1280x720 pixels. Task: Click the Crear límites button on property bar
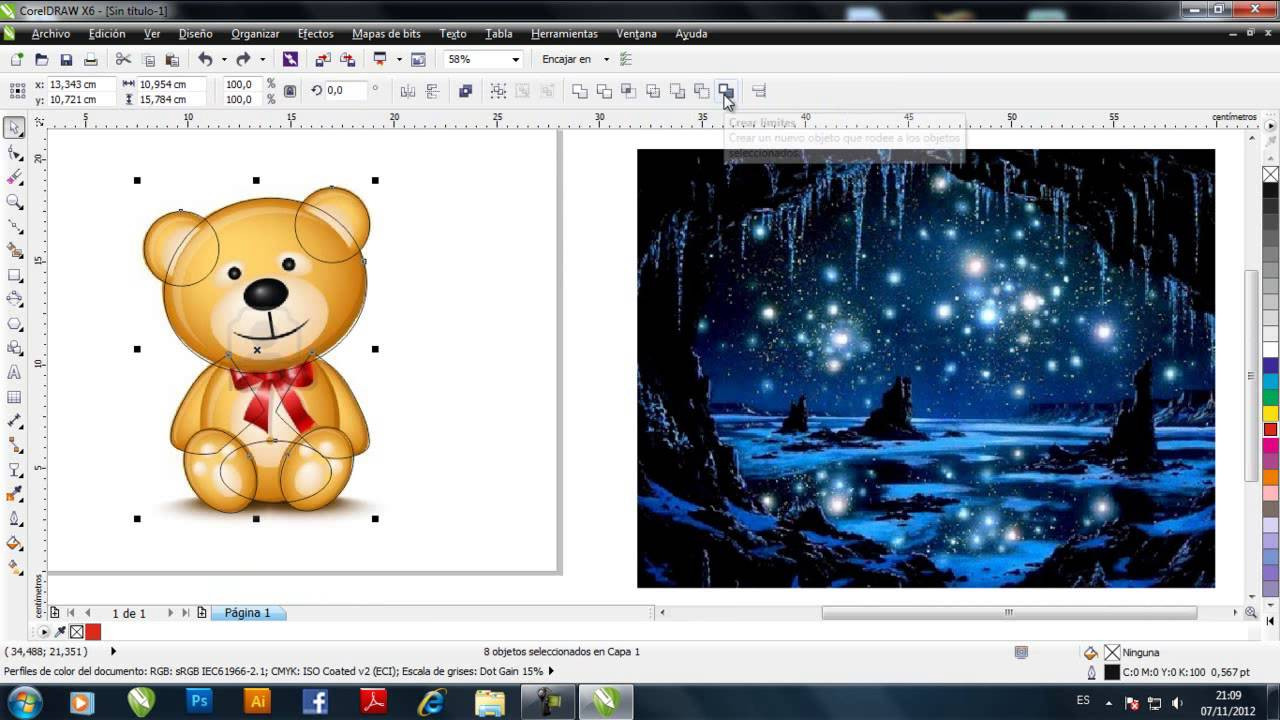coord(728,91)
